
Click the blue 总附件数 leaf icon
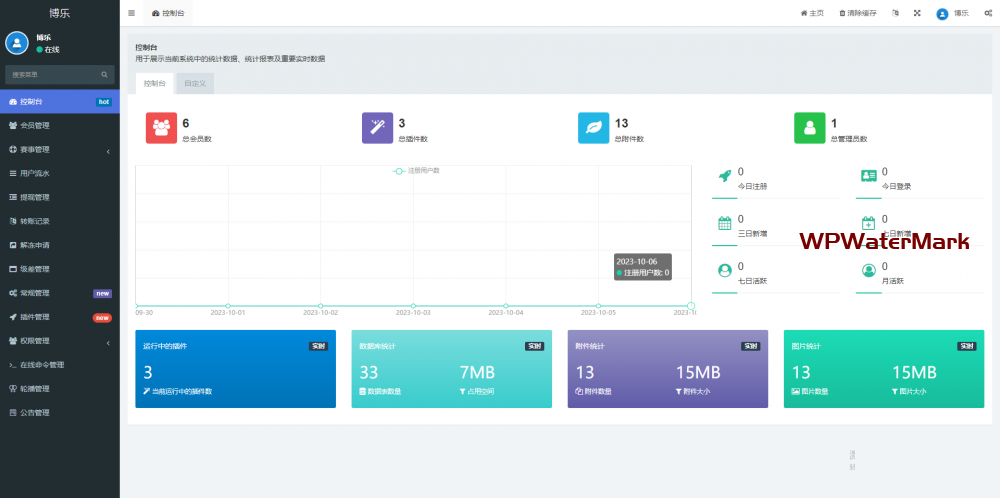click(x=594, y=128)
